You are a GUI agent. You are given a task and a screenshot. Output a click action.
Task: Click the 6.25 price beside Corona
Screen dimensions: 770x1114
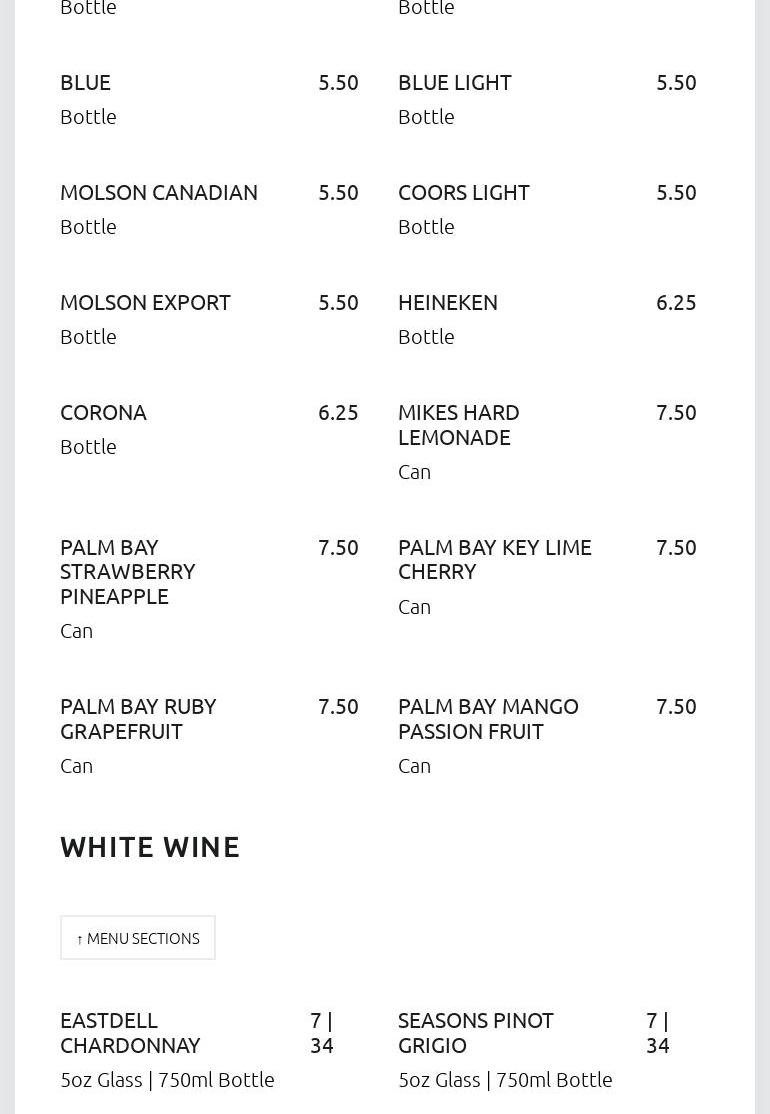338,413
